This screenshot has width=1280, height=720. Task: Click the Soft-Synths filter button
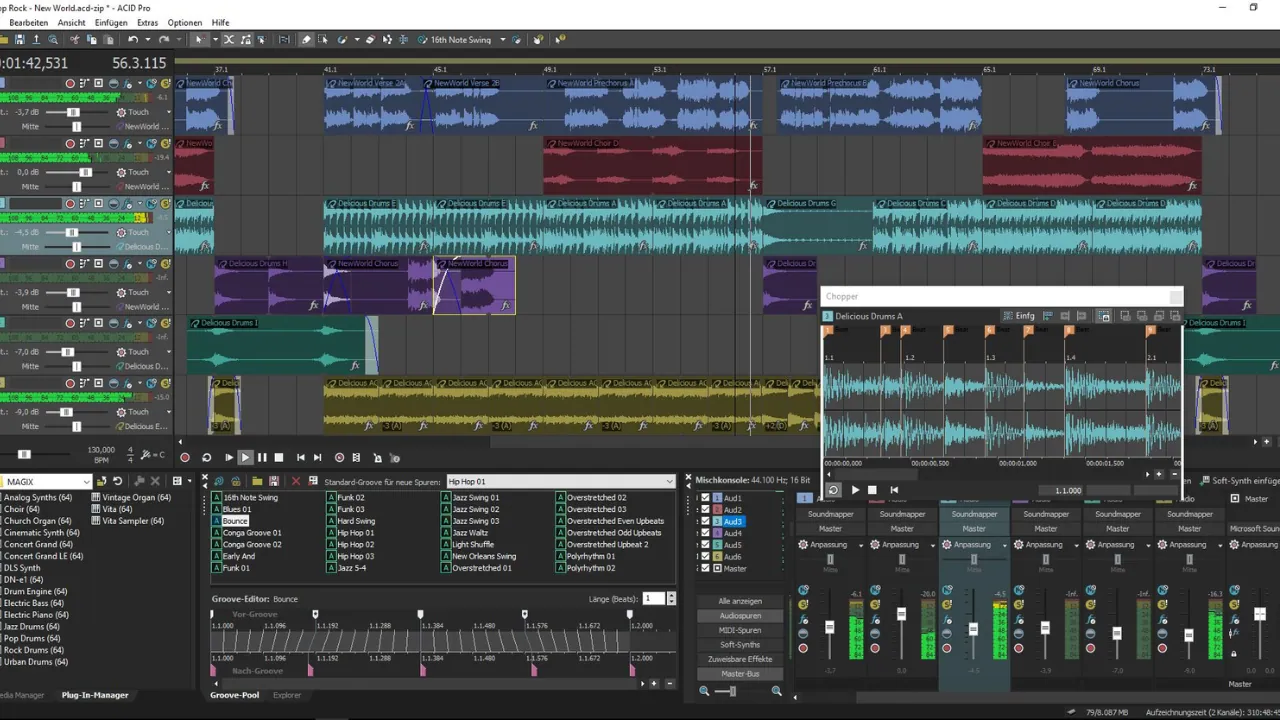coord(740,645)
